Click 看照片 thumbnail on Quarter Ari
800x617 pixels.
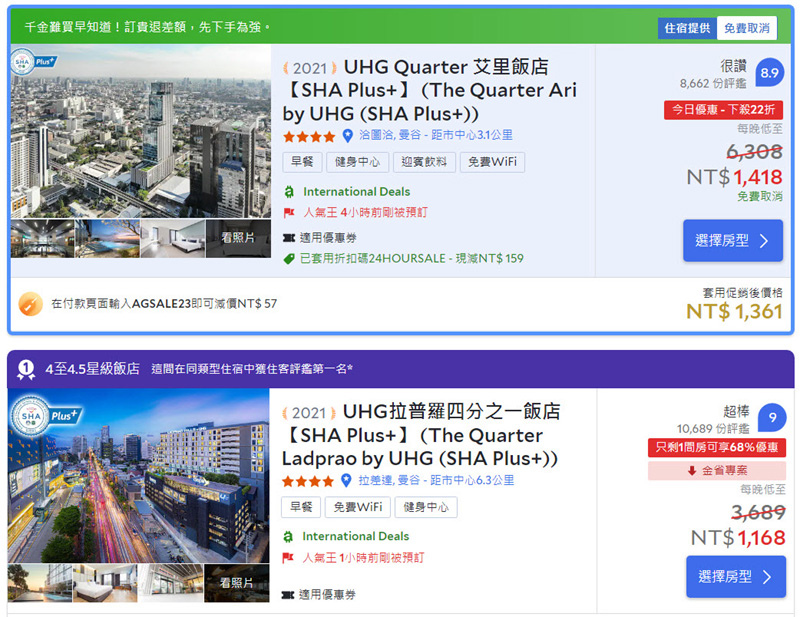[x=238, y=238]
